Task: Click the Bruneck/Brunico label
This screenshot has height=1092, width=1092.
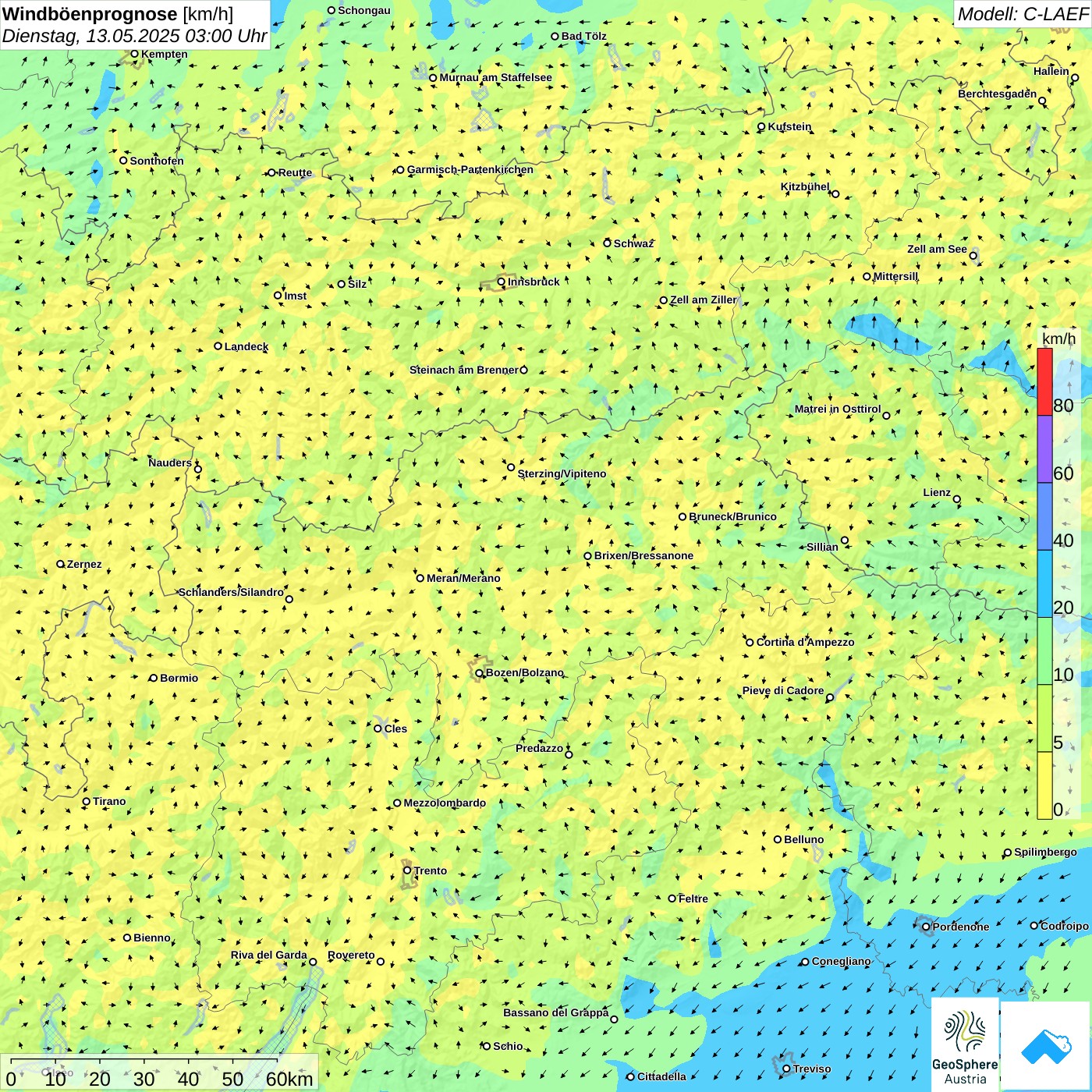Action: click(x=732, y=516)
